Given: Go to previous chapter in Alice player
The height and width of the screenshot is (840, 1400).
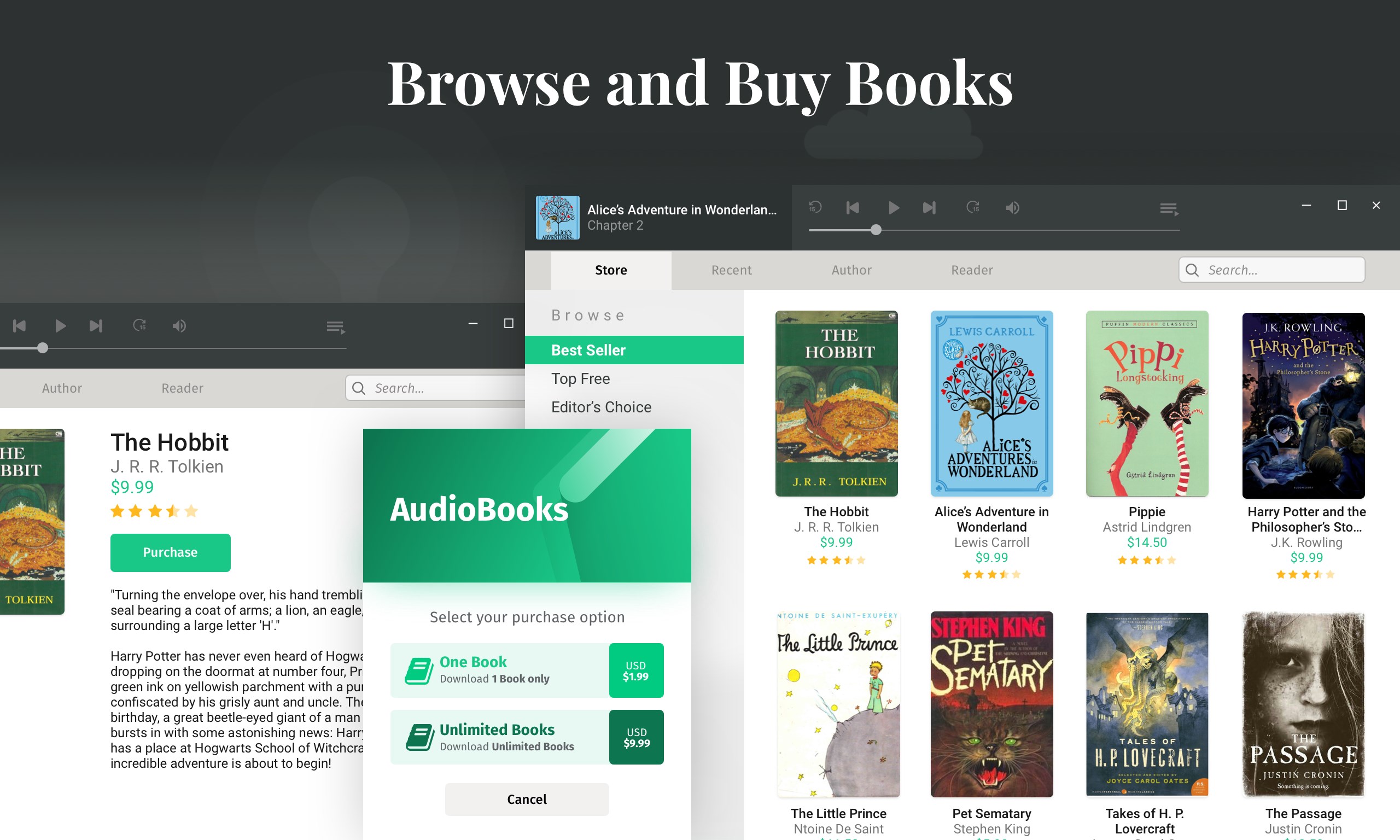Looking at the screenshot, I should [853, 208].
